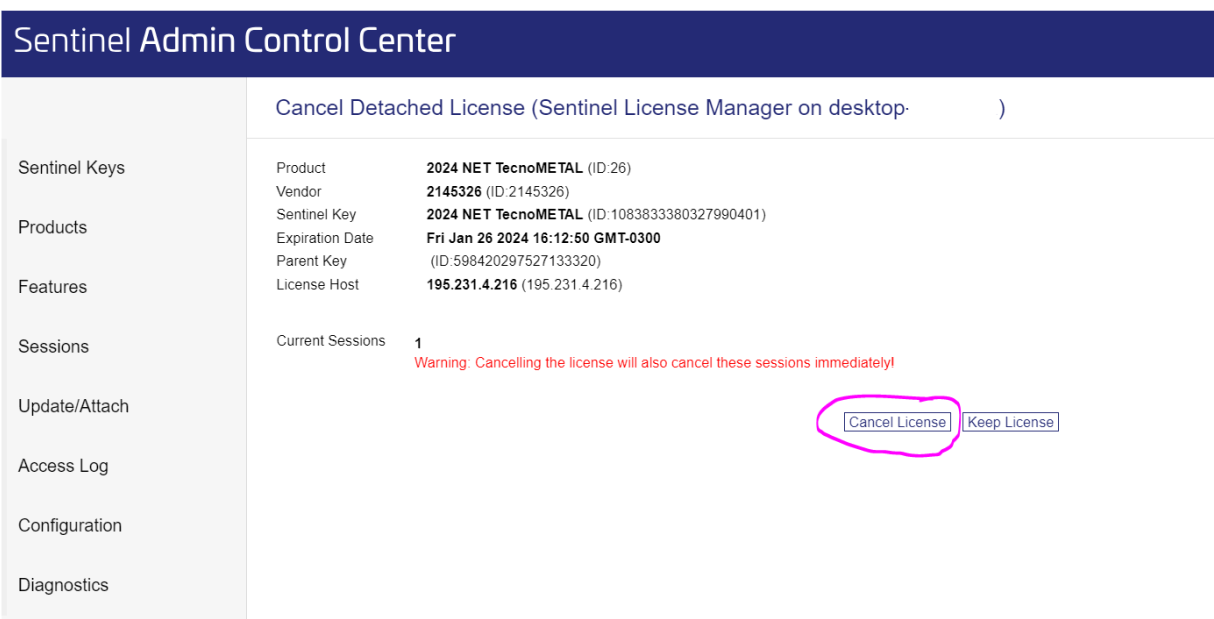Open the Access Log page
Screen dimensions: 1214x619
[63, 466]
